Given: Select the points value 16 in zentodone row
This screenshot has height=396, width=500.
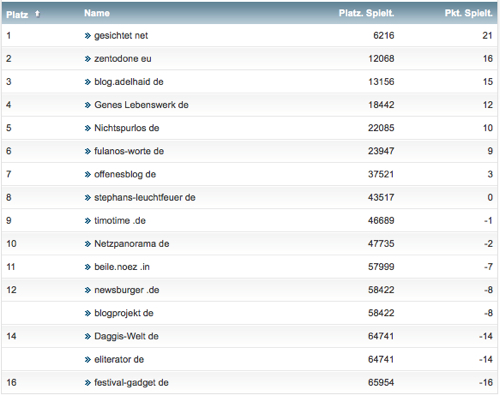Looking at the screenshot, I should (x=488, y=59).
